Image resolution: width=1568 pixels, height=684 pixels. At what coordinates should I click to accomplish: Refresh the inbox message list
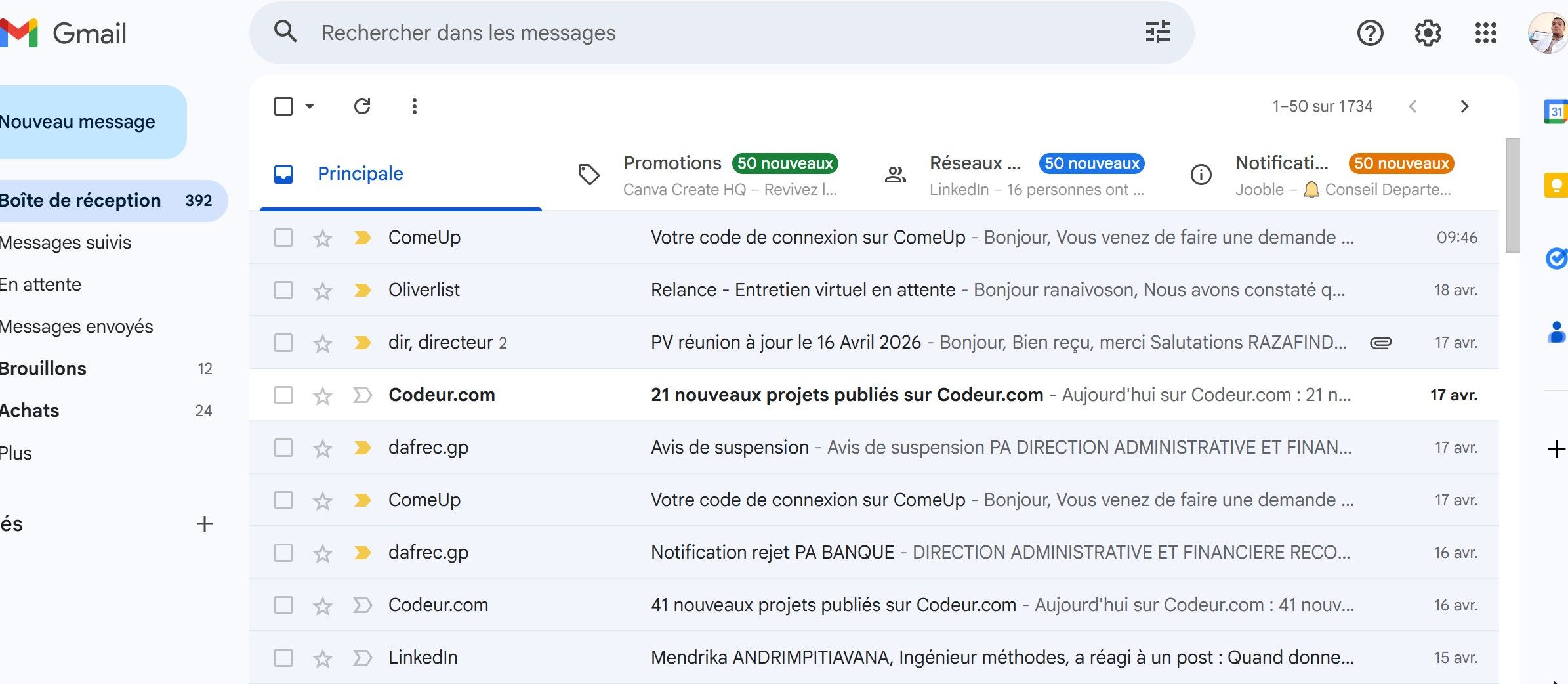coord(362,106)
